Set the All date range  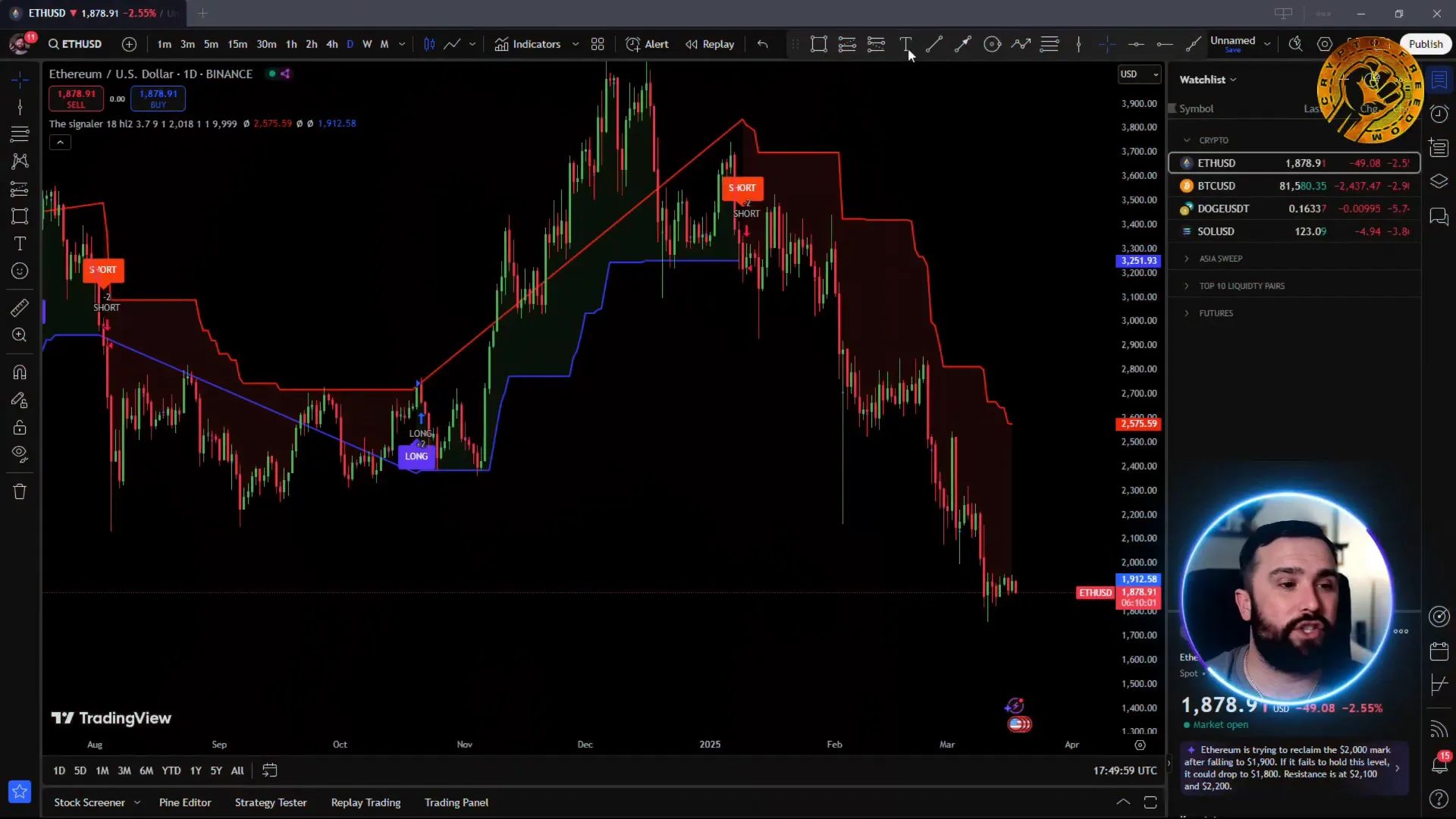point(237,770)
